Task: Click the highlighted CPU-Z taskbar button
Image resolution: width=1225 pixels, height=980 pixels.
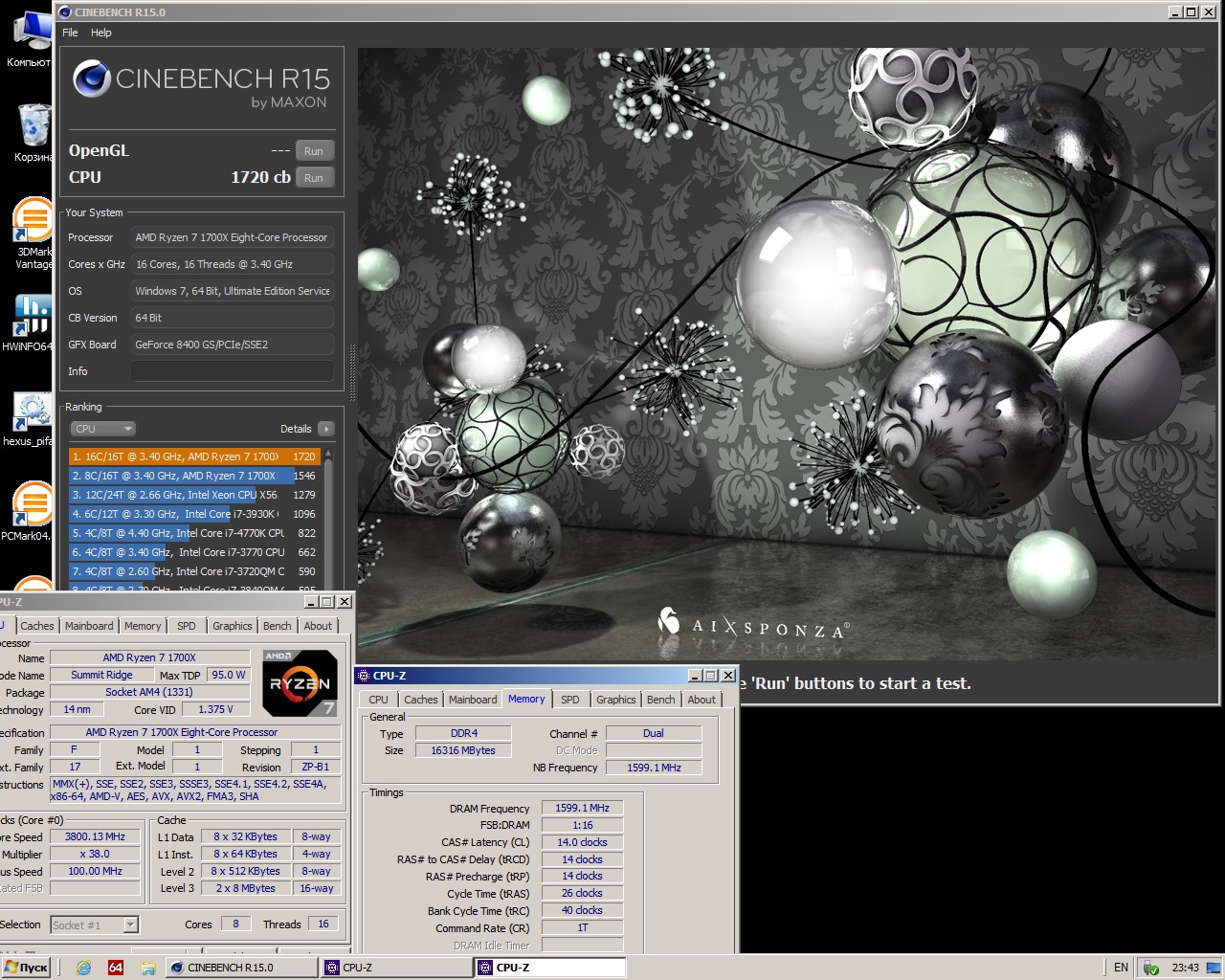Action: 551,968
